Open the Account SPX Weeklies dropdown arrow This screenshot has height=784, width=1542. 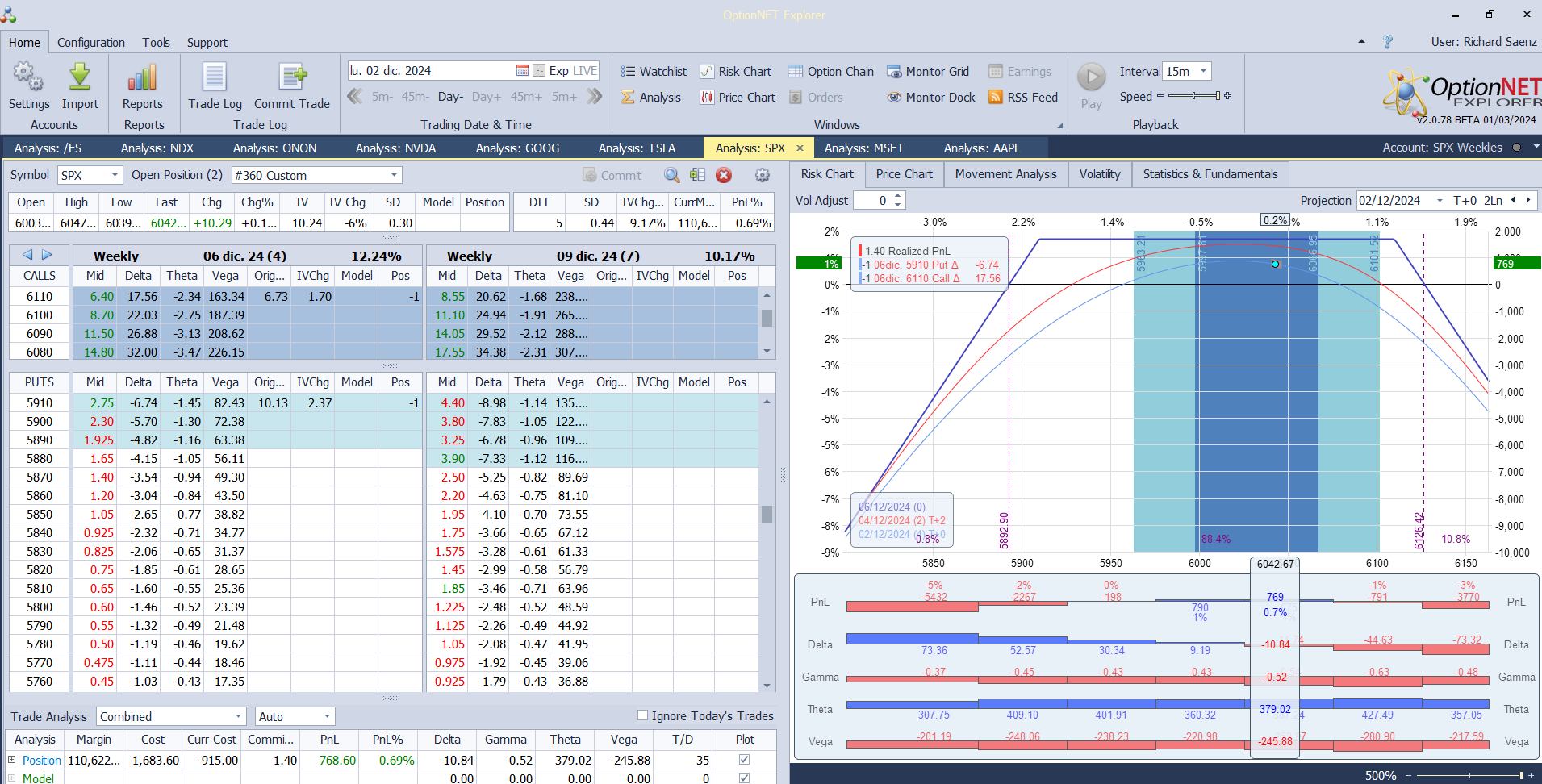pos(1536,147)
